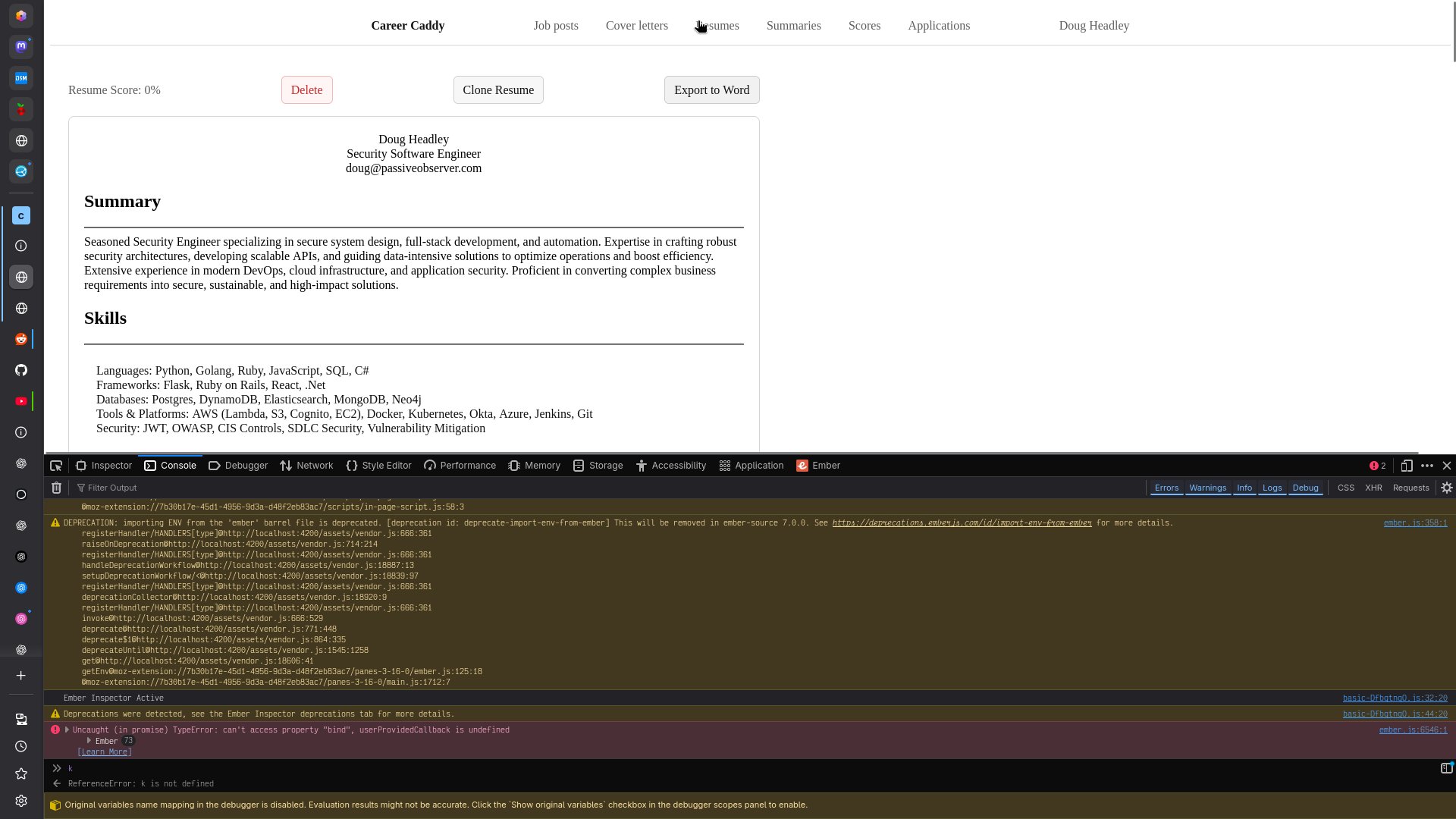Switch to the Network devtools tab
Image resolution: width=1456 pixels, height=819 pixels.
[x=306, y=466]
